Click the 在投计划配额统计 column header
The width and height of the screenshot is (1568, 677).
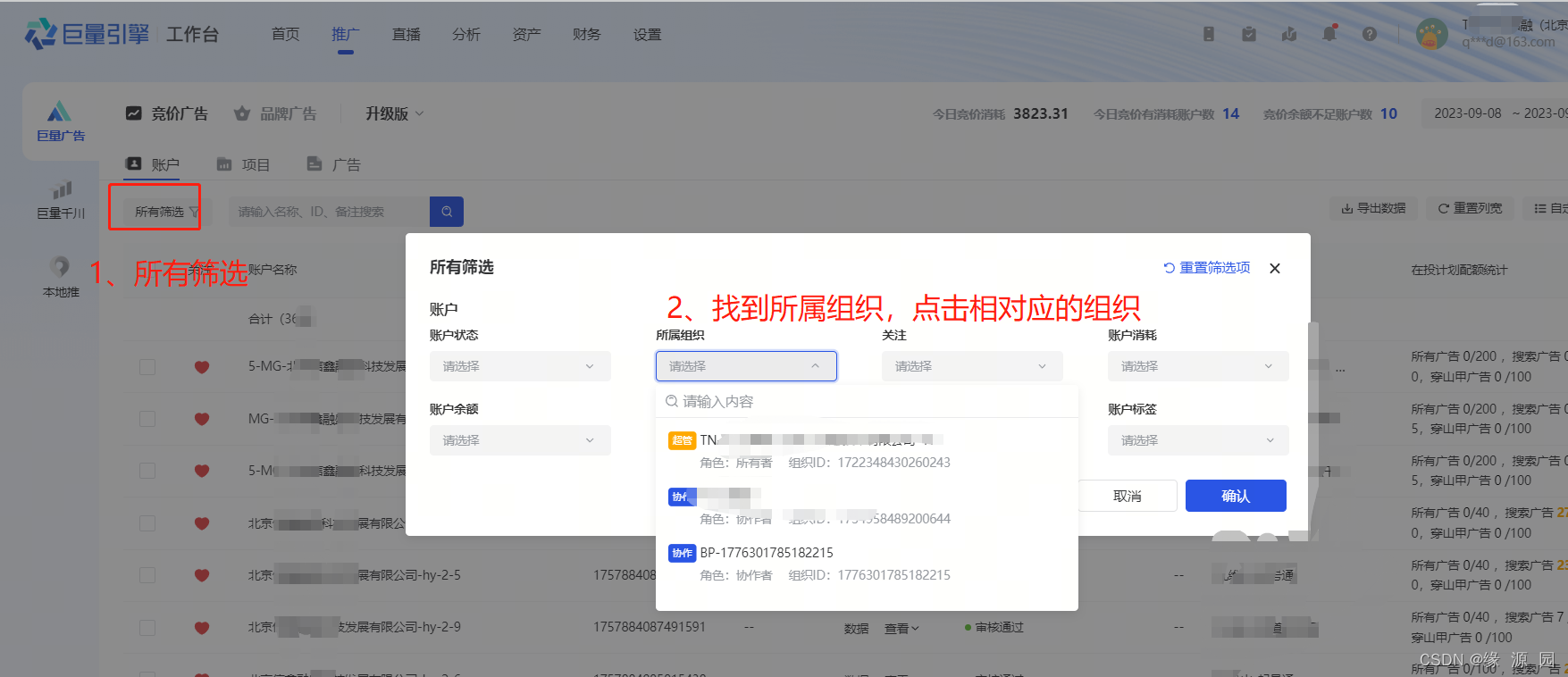(x=1459, y=270)
